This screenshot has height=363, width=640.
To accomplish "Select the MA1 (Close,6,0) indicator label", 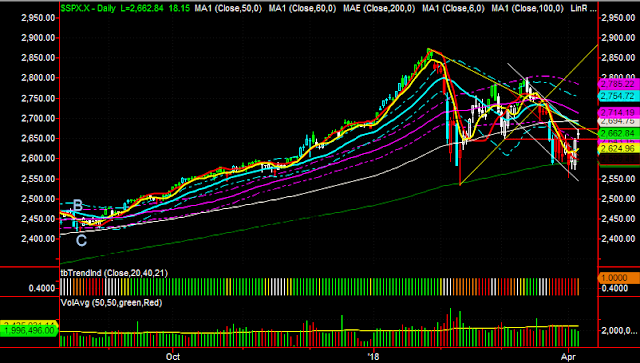I will [x=453, y=8].
